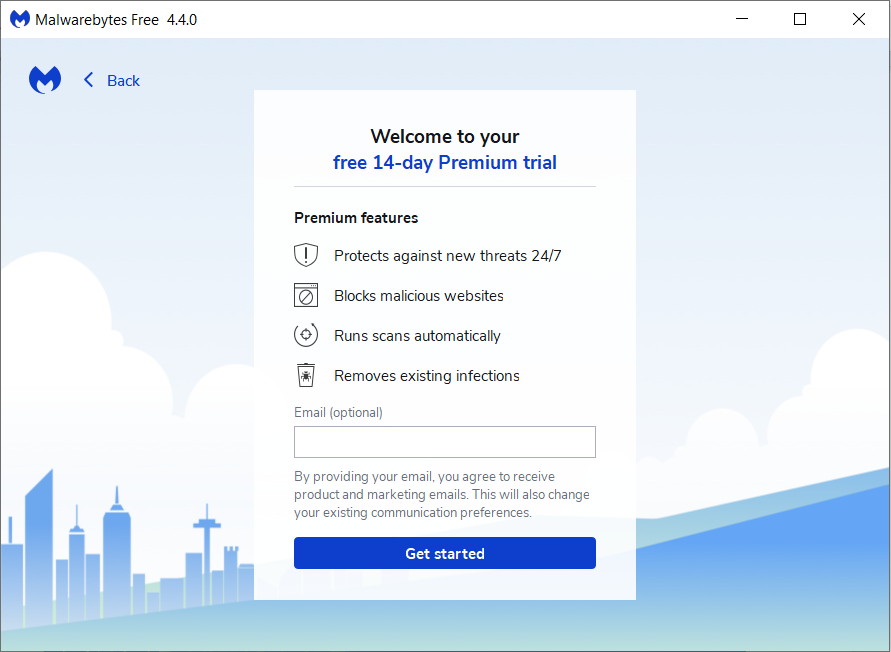
Task: Click the 'Premium features' heading
Action: [x=356, y=218]
